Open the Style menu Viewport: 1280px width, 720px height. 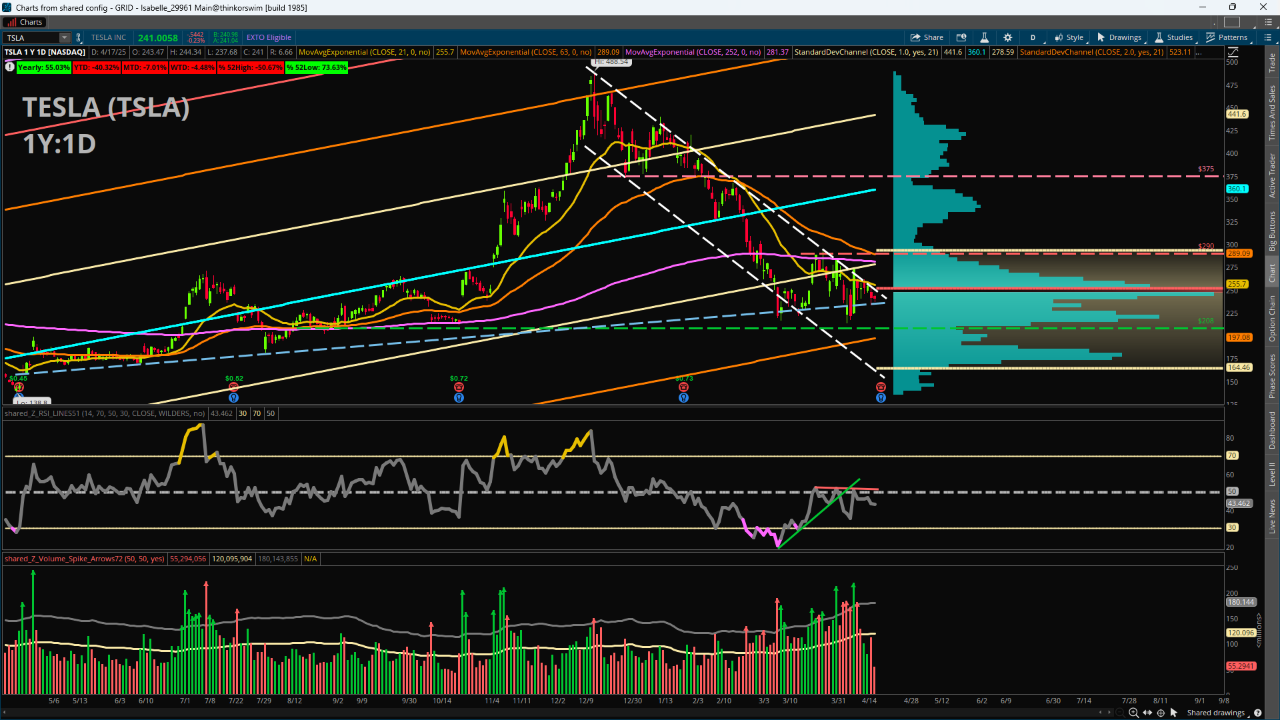(x=1068, y=37)
